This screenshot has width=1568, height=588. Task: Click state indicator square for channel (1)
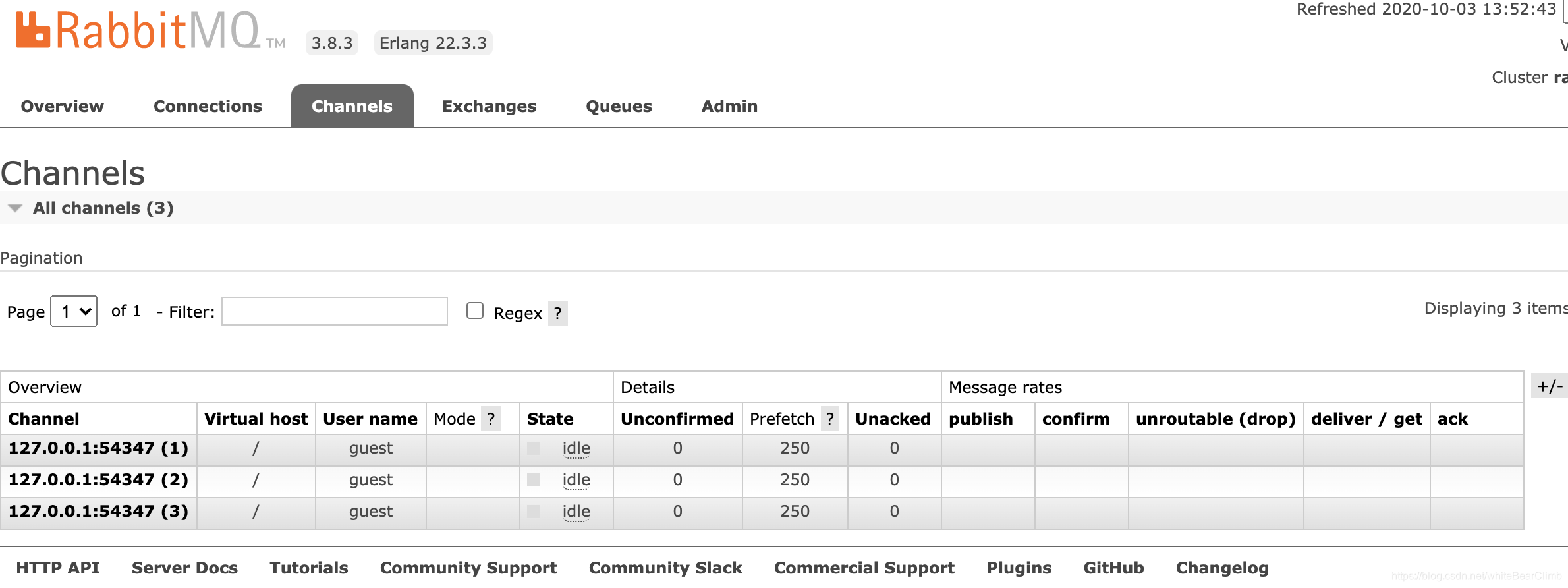(534, 448)
